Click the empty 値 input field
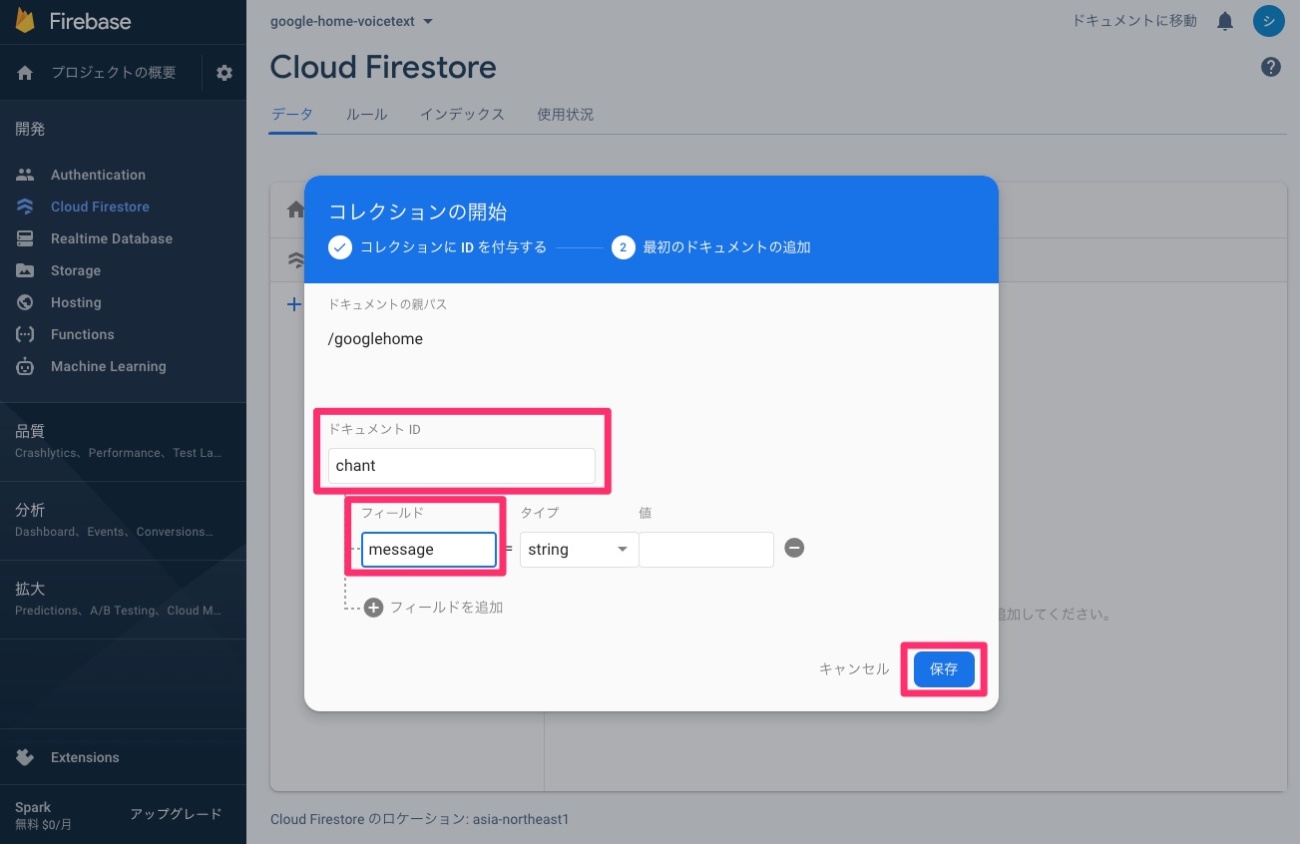 pyautogui.click(x=706, y=550)
